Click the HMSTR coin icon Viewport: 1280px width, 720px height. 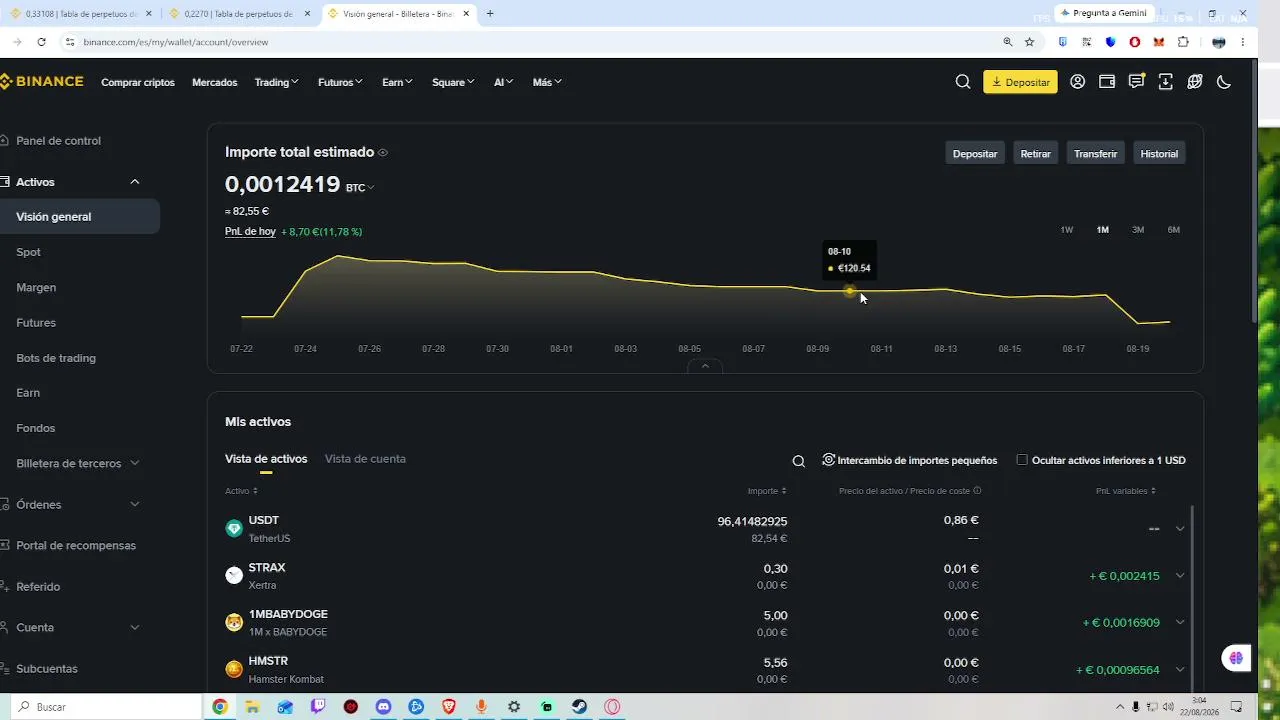[234, 669]
